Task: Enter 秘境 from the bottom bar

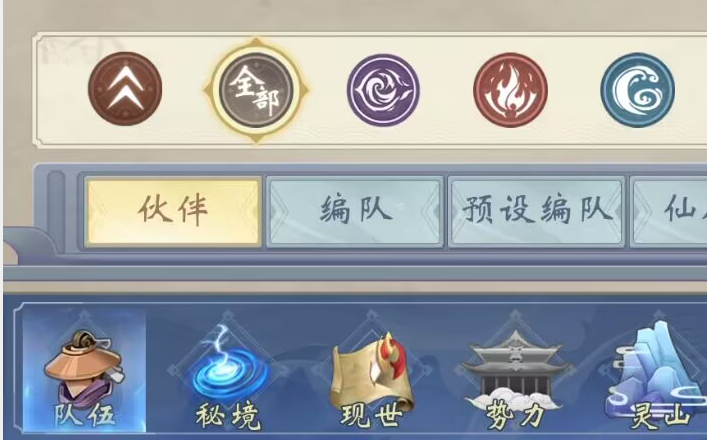Action: (229, 416)
